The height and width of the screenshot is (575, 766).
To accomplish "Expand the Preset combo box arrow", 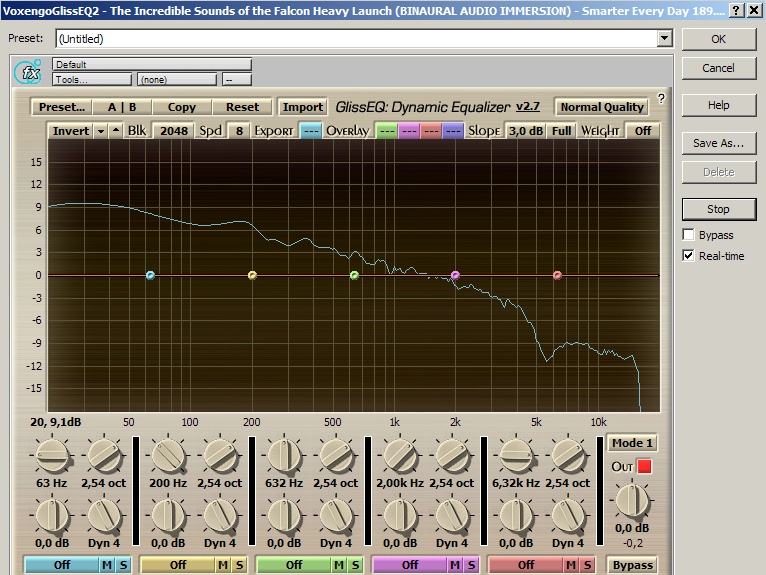I will [664, 38].
